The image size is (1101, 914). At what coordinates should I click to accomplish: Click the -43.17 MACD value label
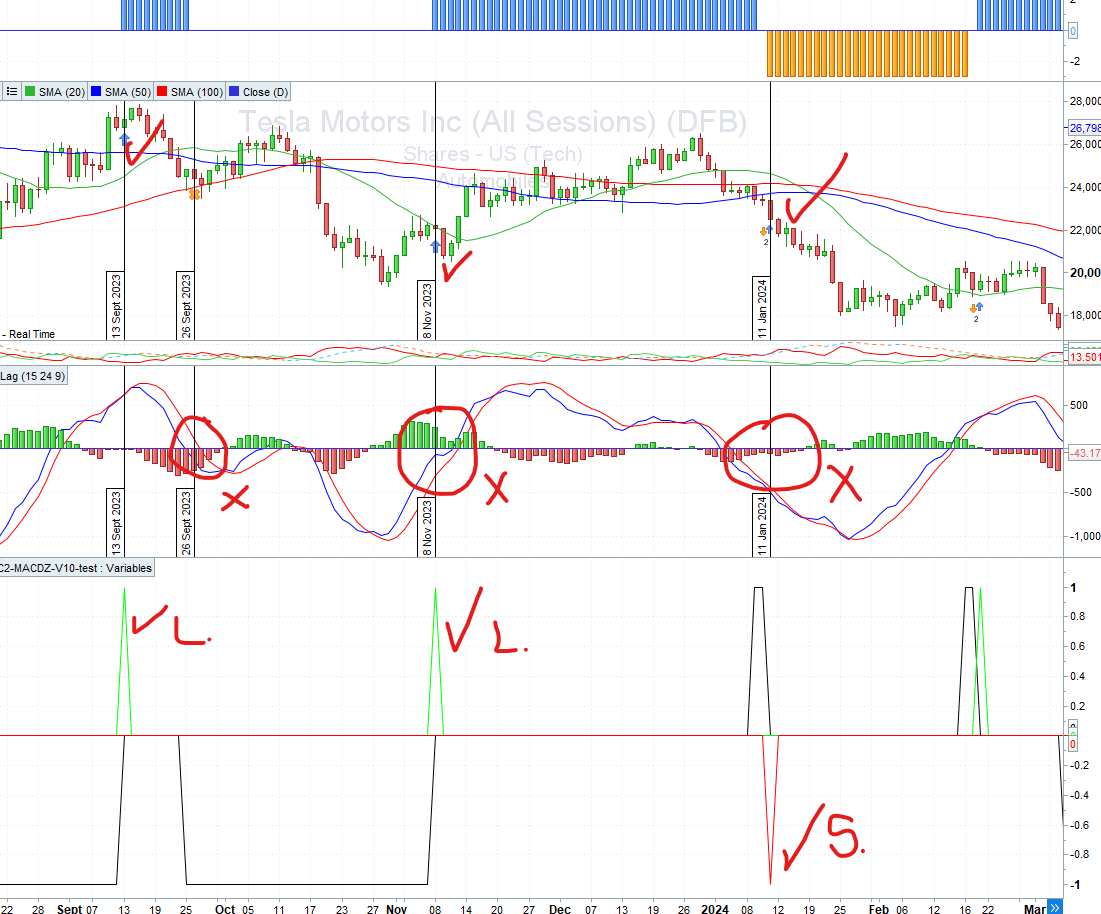(x=1084, y=453)
